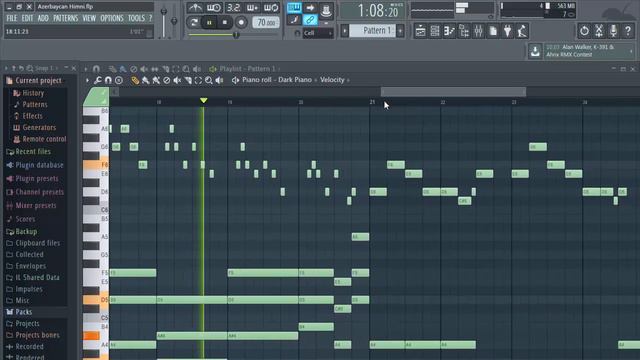
Task: Click the song position slider
Action: tap(233, 35)
